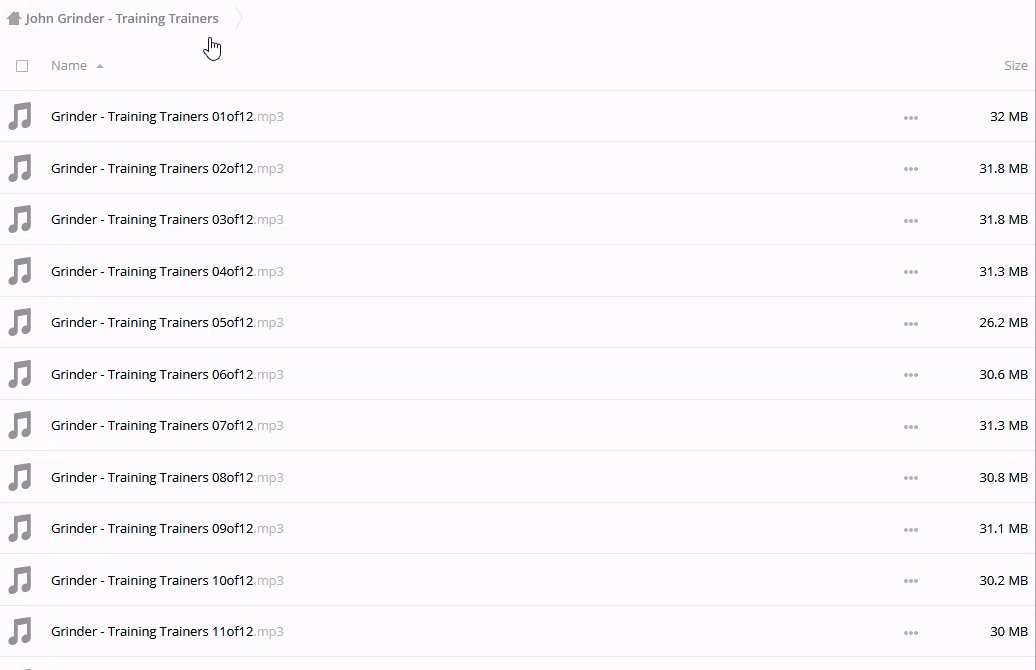This screenshot has width=1036, height=670.
Task: Click the ascending sort arrow beside Name
Action: [x=100, y=66]
